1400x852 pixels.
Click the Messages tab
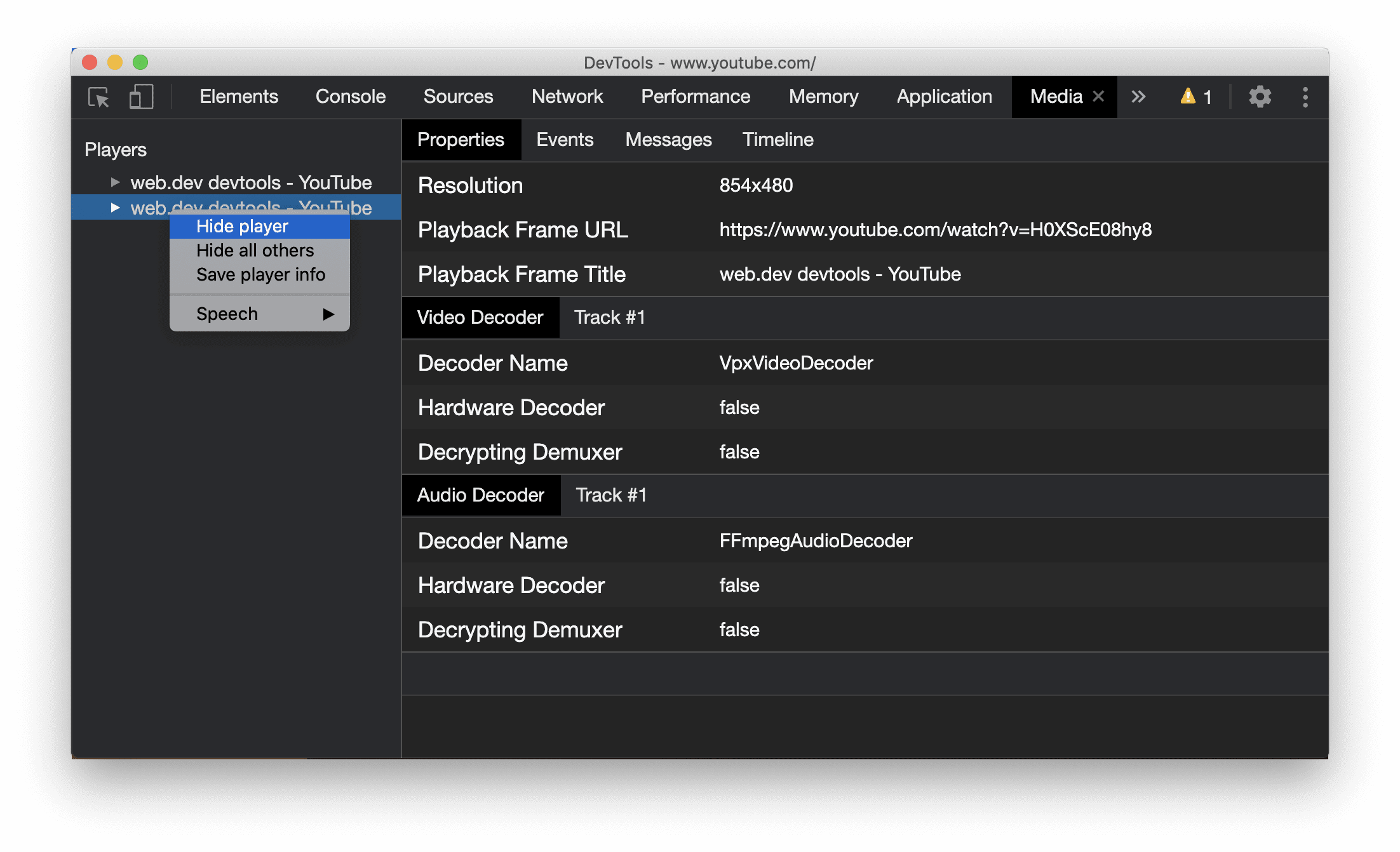(x=669, y=139)
